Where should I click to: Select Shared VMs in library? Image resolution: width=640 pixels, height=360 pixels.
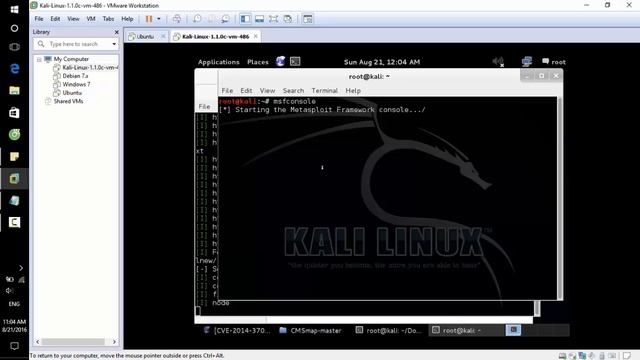(x=68, y=101)
